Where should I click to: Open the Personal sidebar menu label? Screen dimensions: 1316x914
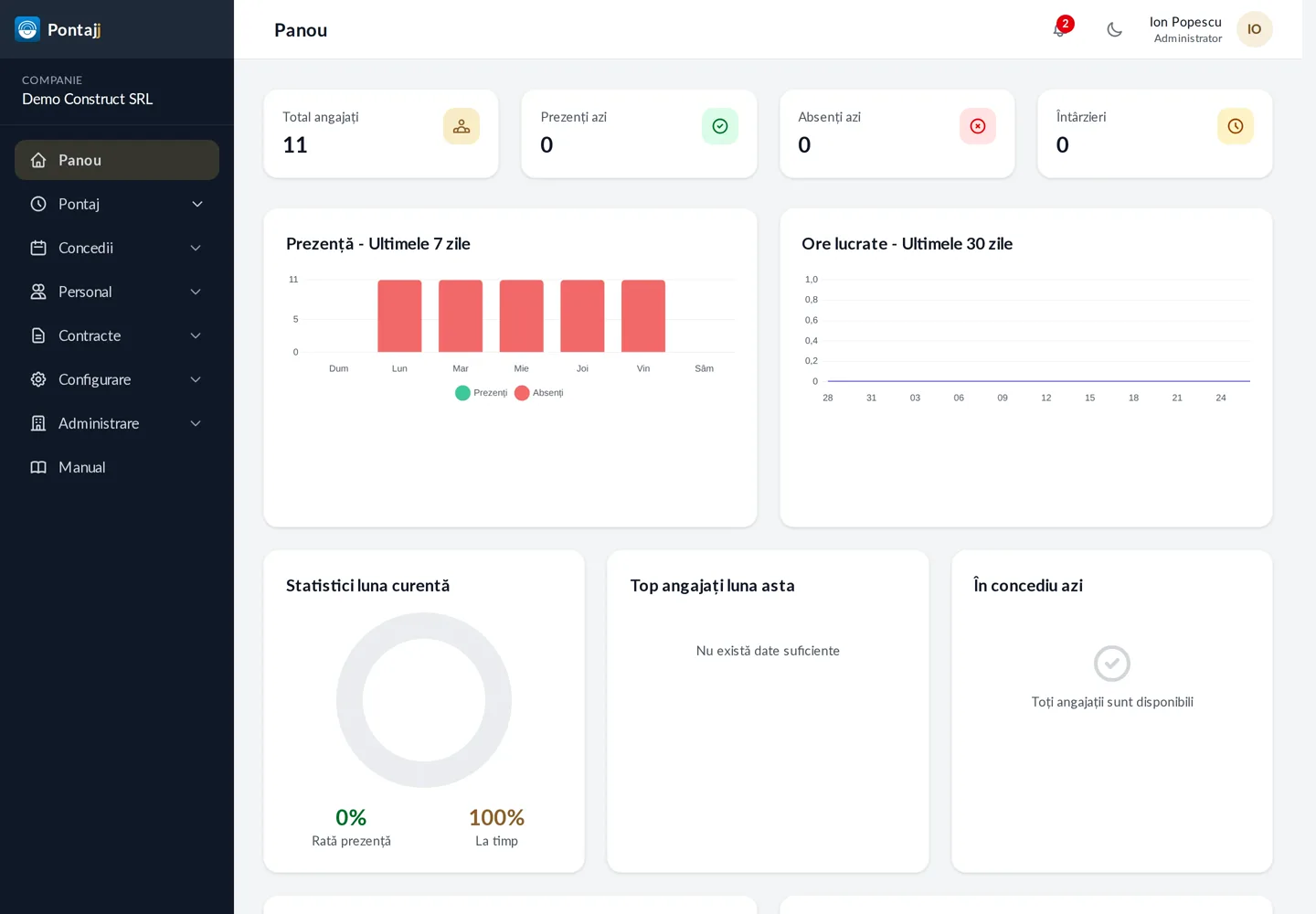tap(85, 292)
